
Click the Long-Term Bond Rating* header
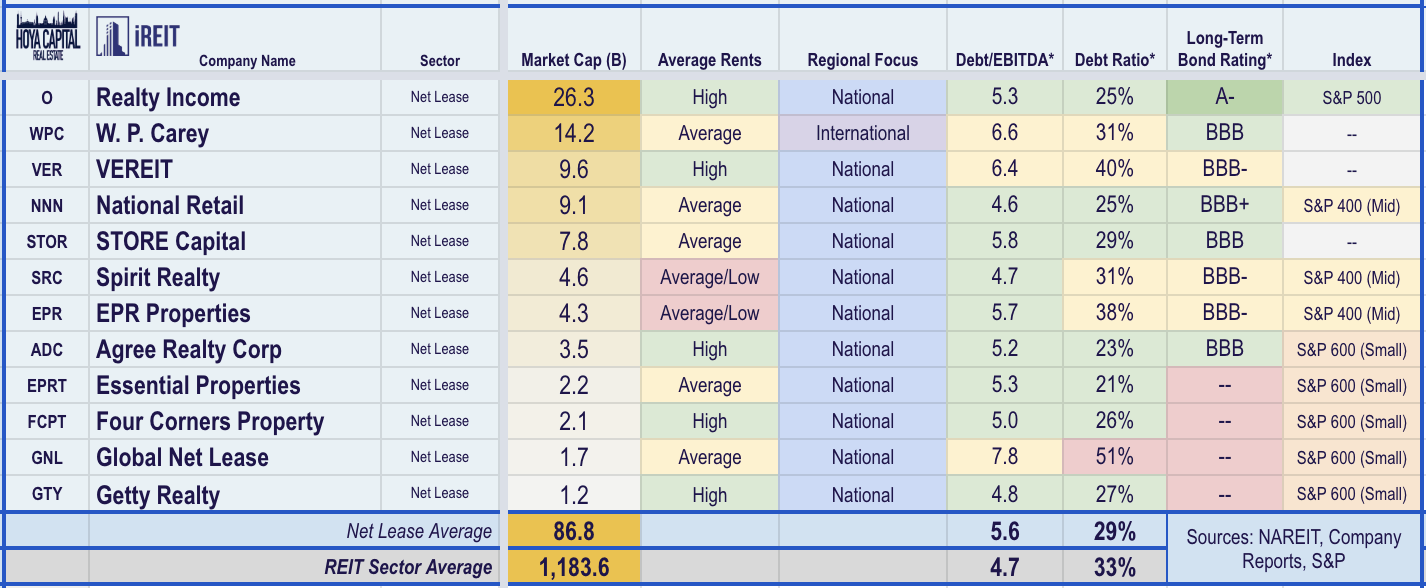1225,49
